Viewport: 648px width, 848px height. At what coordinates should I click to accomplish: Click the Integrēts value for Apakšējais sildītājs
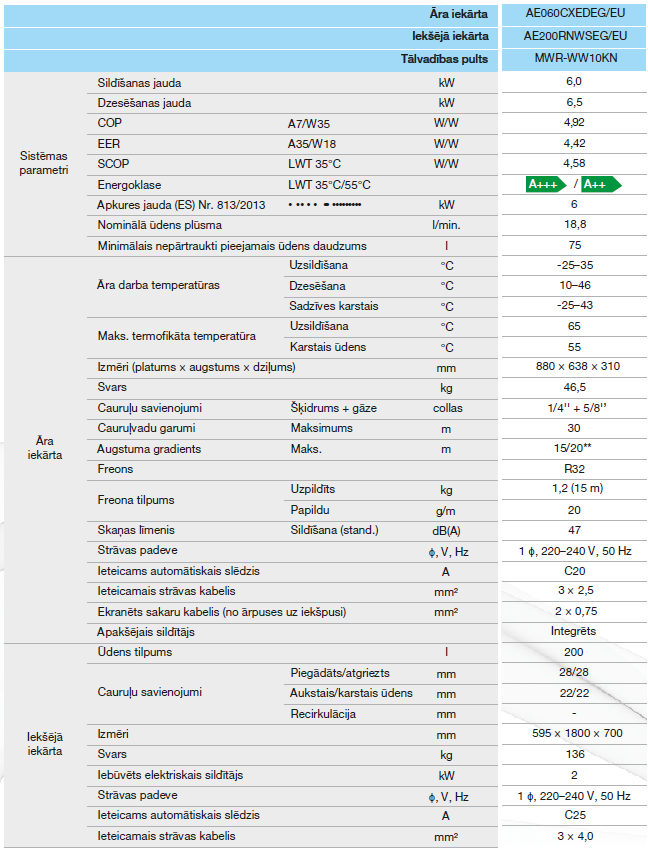[x=573, y=631]
